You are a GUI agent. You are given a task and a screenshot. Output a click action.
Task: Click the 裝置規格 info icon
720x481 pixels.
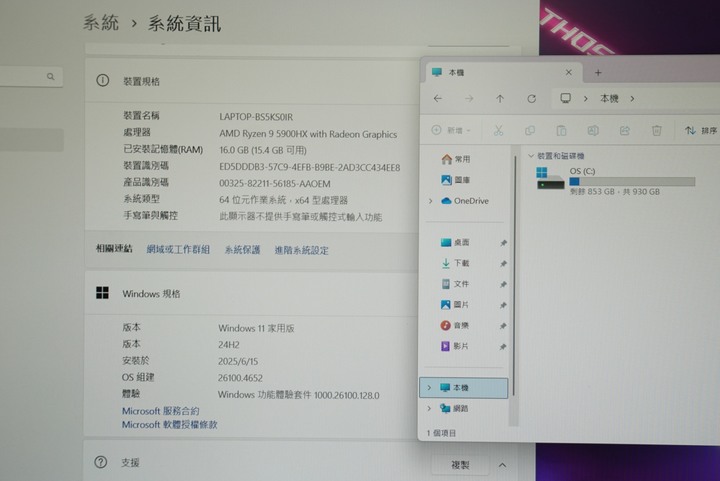pos(102,81)
